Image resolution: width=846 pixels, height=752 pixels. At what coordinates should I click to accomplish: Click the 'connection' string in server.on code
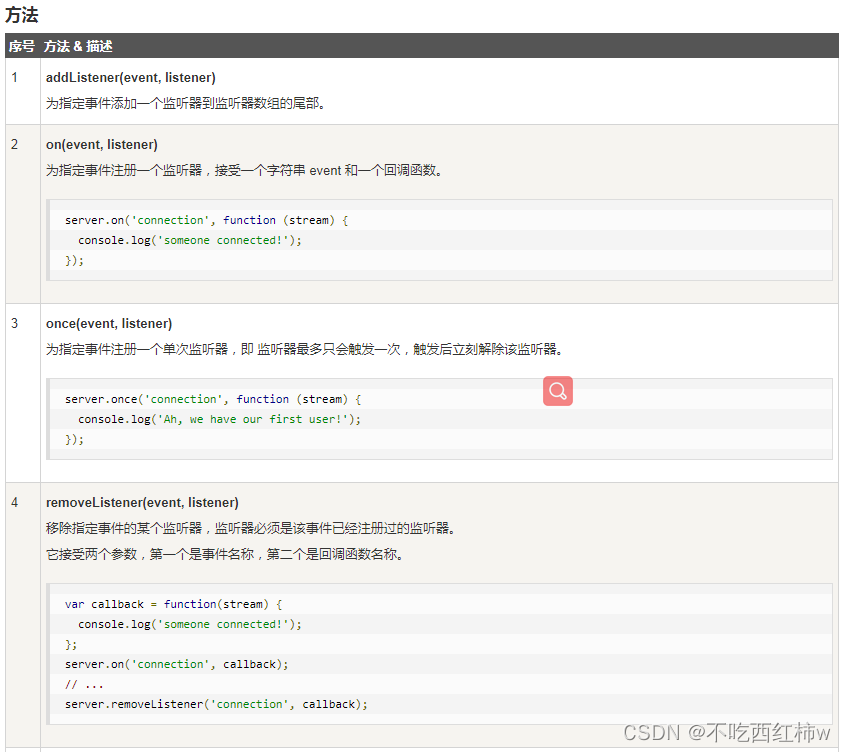coord(170,219)
